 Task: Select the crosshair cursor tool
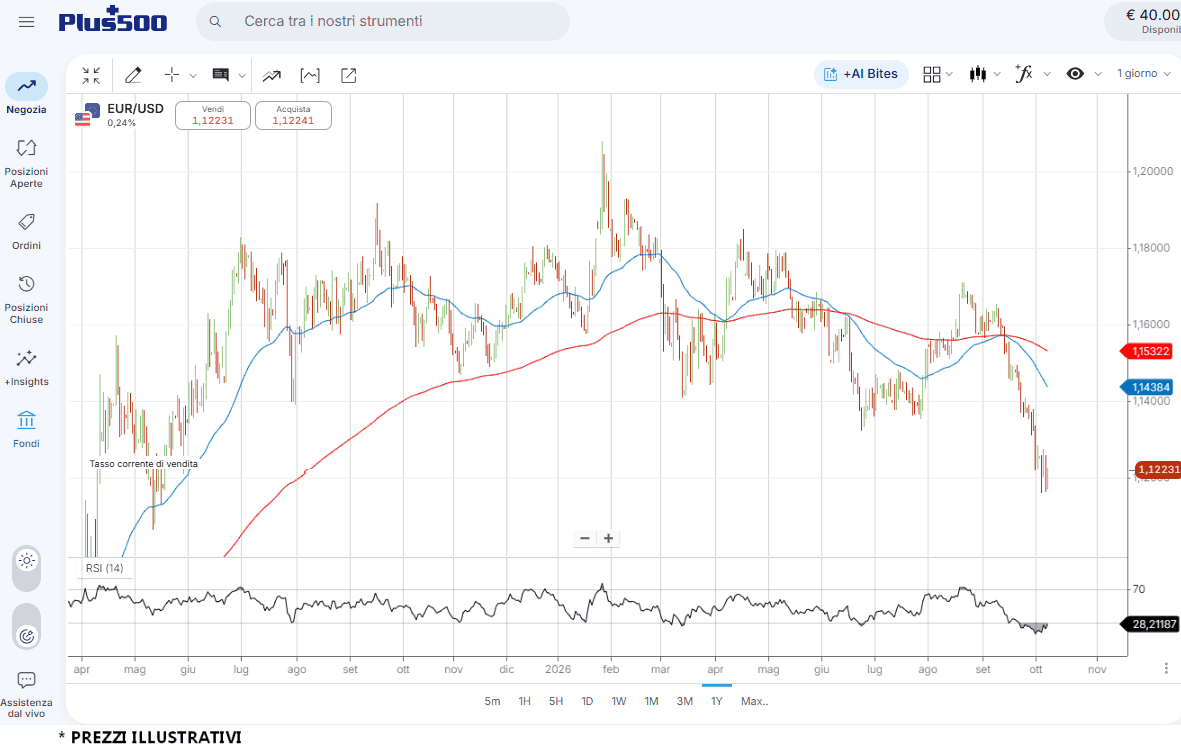pyautogui.click(x=172, y=75)
